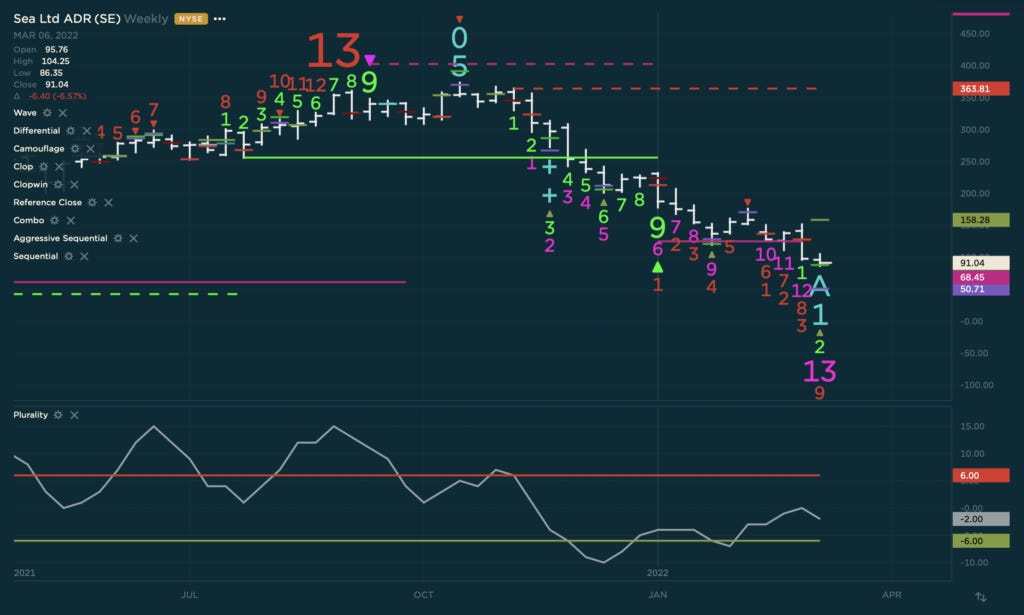Remove the Camouflage indicator

point(91,149)
